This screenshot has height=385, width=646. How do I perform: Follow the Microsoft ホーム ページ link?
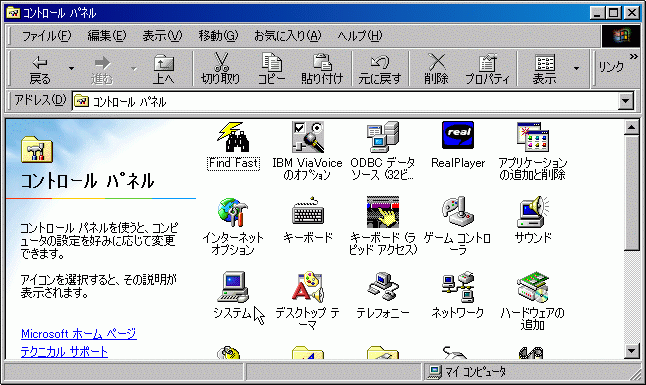click(x=79, y=333)
